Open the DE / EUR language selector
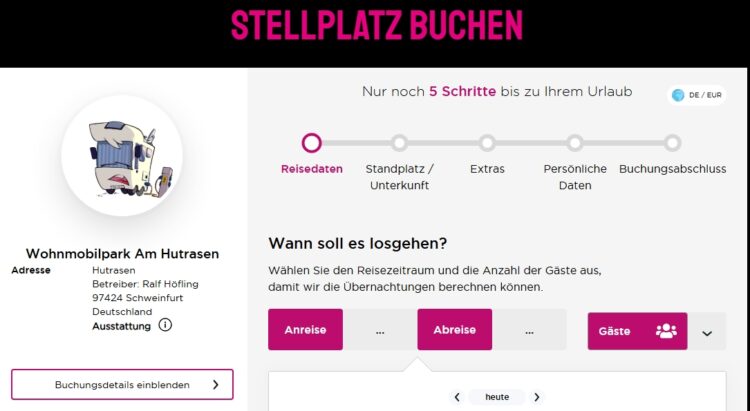 click(x=697, y=95)
